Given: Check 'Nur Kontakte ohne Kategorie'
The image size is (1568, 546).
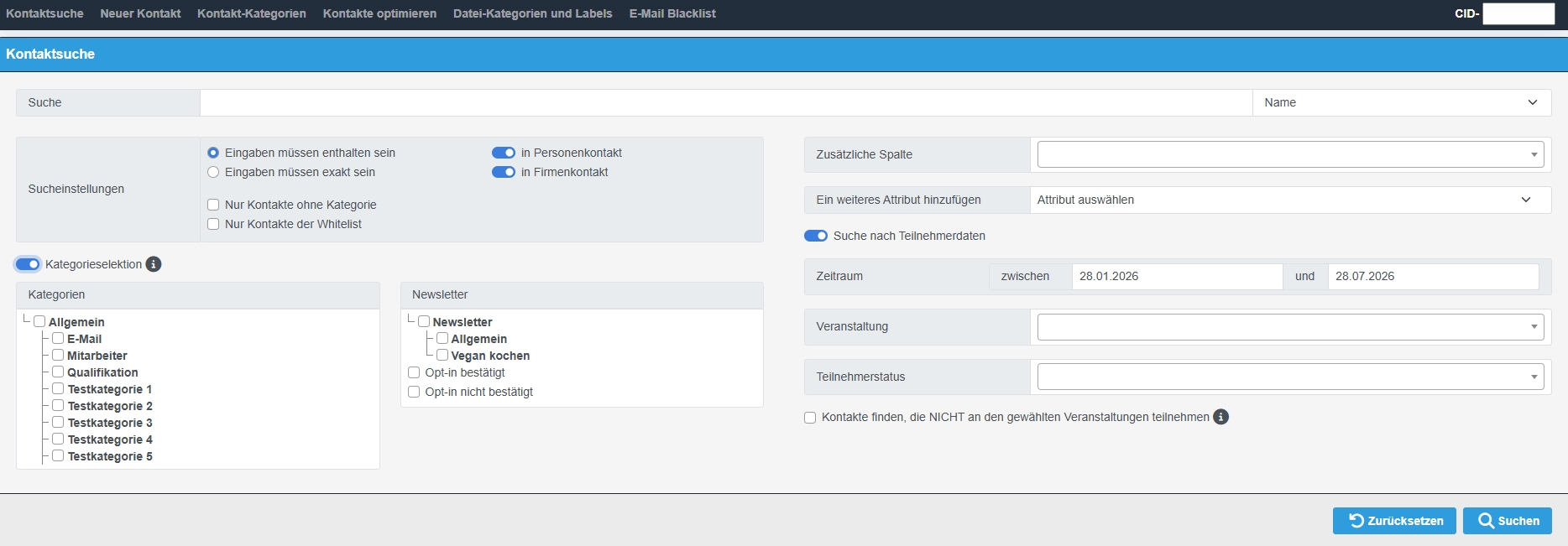Looking at the screenshot, I should (x=213, y=205).
